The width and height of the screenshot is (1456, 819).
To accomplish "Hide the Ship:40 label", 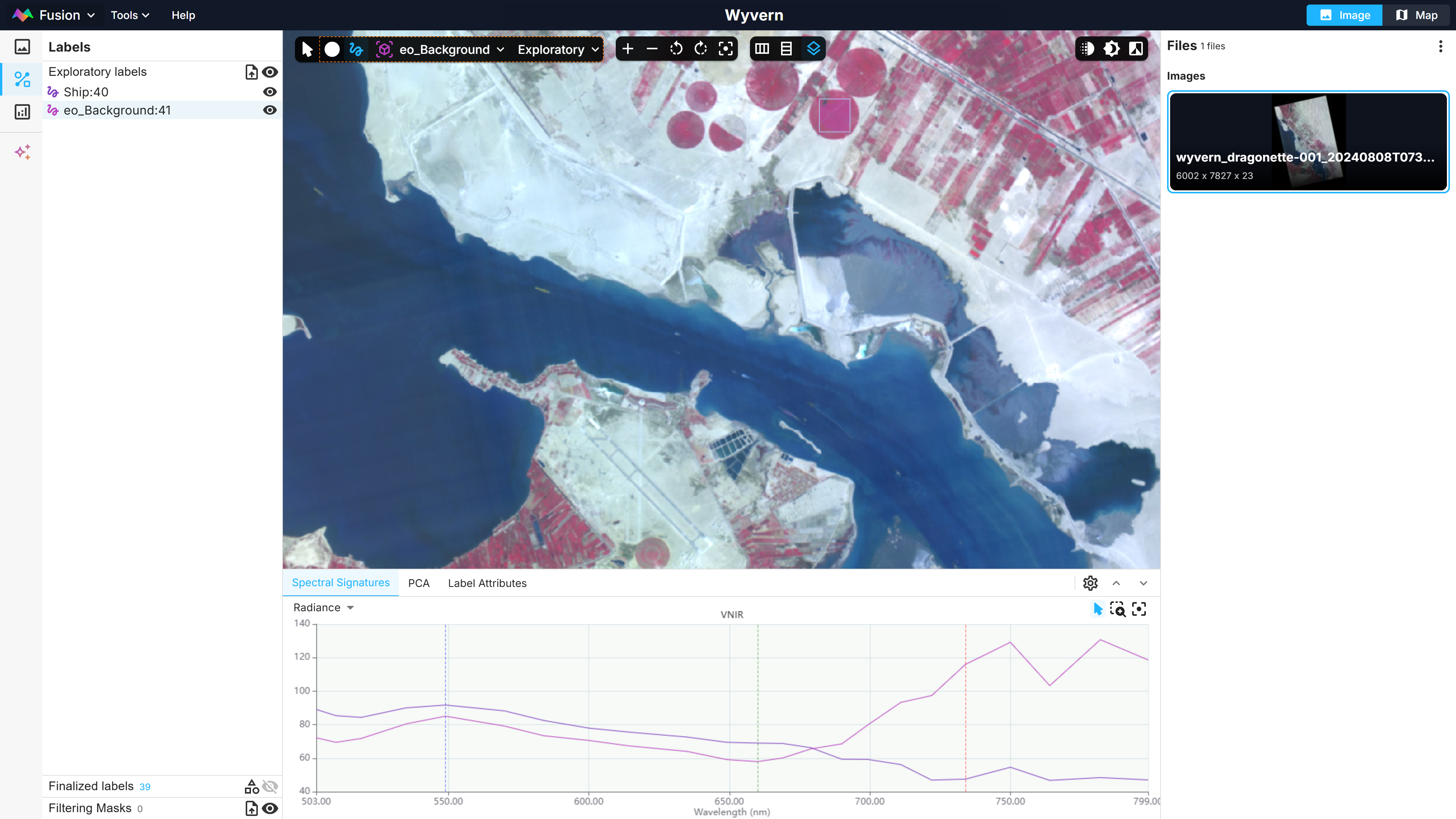I will (270, 91).
